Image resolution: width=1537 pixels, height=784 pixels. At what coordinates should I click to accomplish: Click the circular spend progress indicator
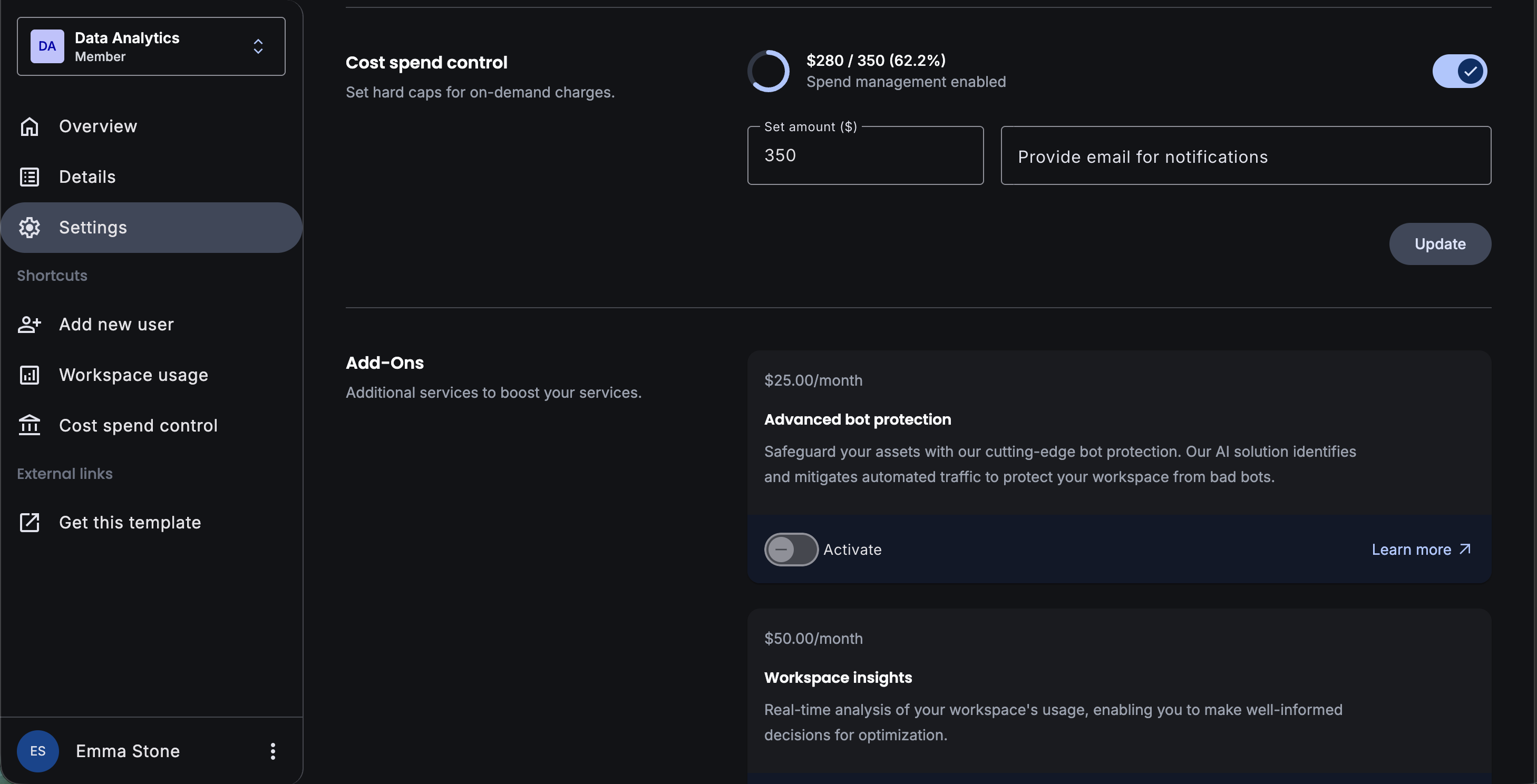click(768, 71)
